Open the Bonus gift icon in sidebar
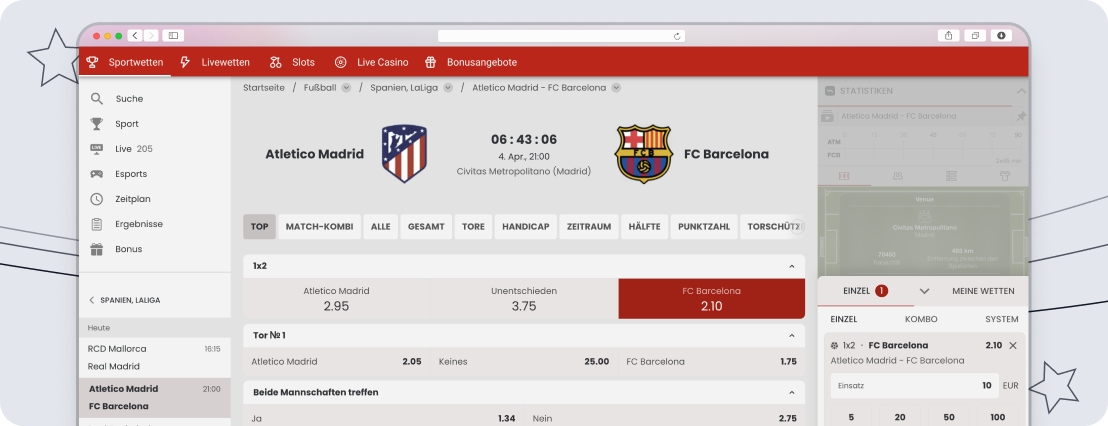 click(97, 249)
